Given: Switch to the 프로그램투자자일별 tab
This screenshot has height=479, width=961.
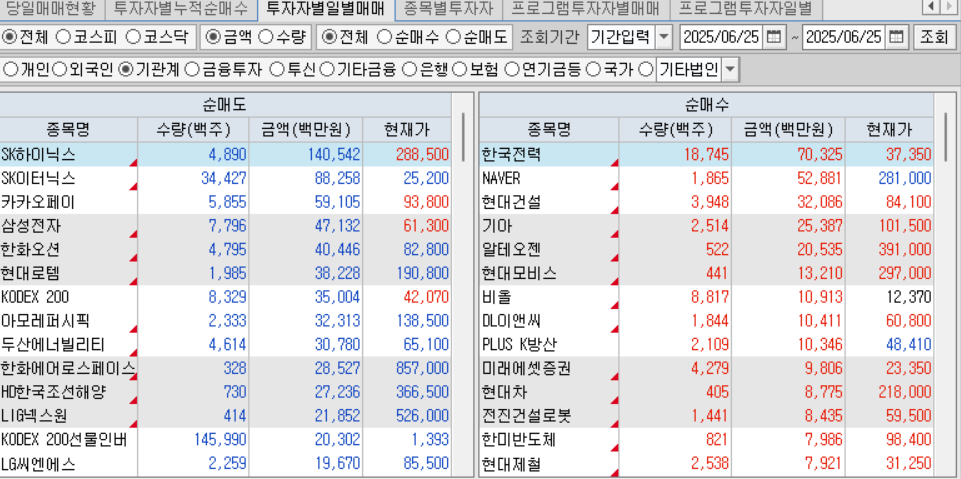Looking at the screenshot, I should click(745, 8).
